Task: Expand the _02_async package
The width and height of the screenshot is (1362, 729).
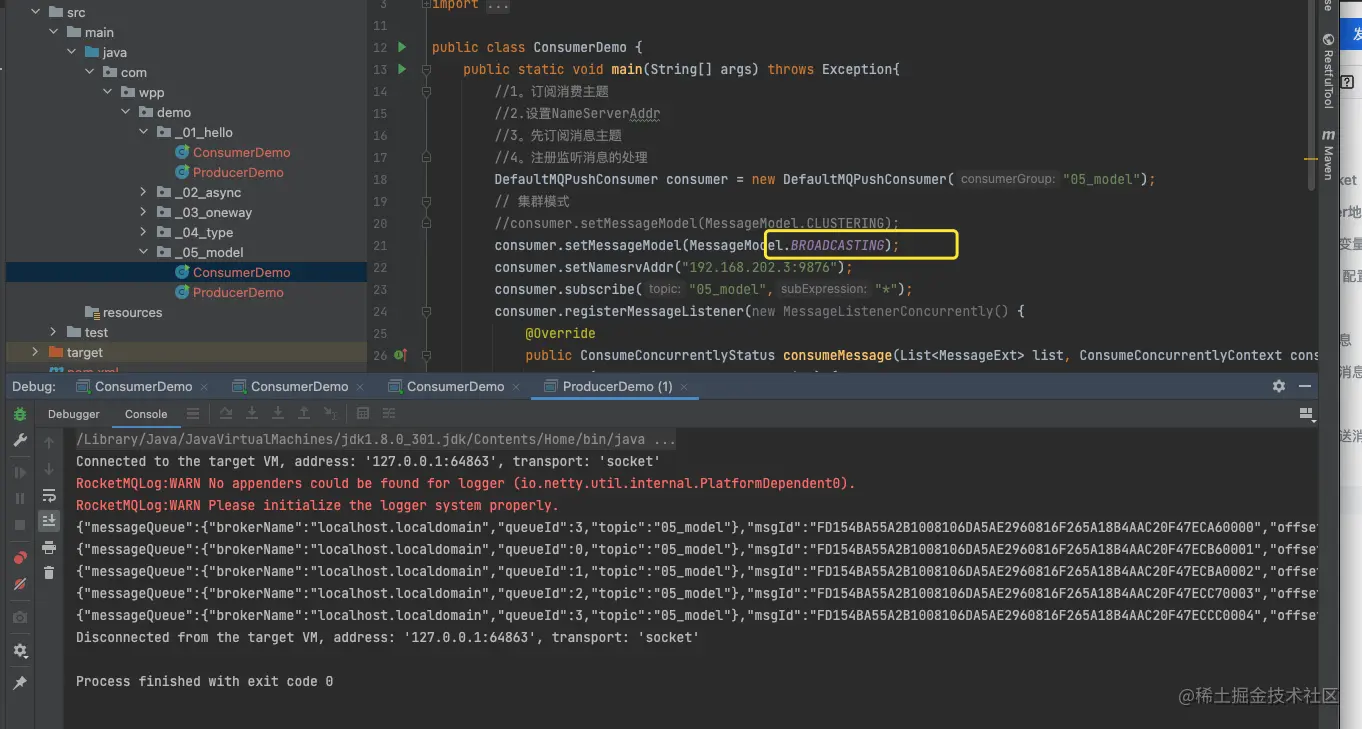Action: pos(144,192)
